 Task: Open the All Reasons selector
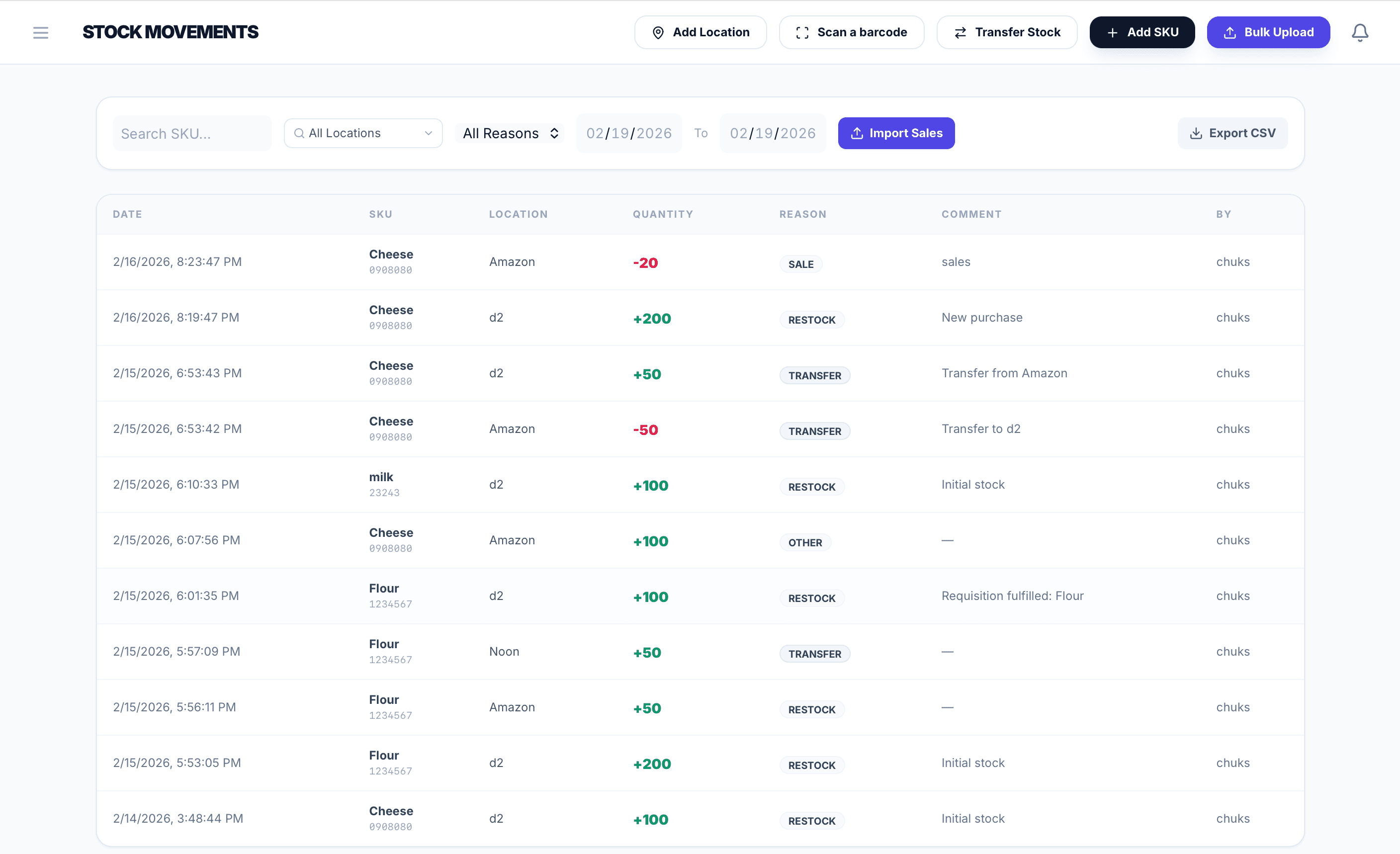click(510, 133)
